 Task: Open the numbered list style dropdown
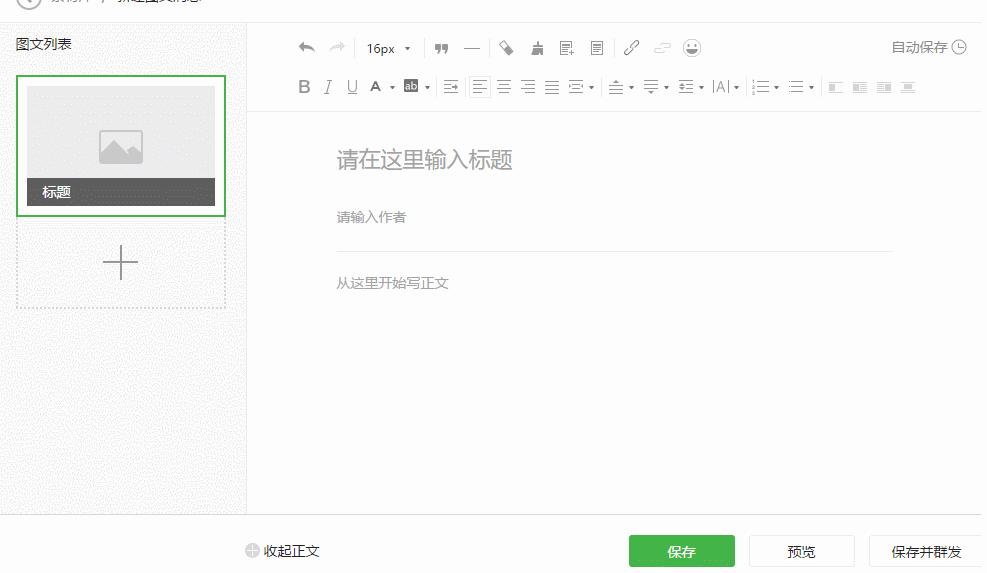pyautogui.click(x=777, y=88)
